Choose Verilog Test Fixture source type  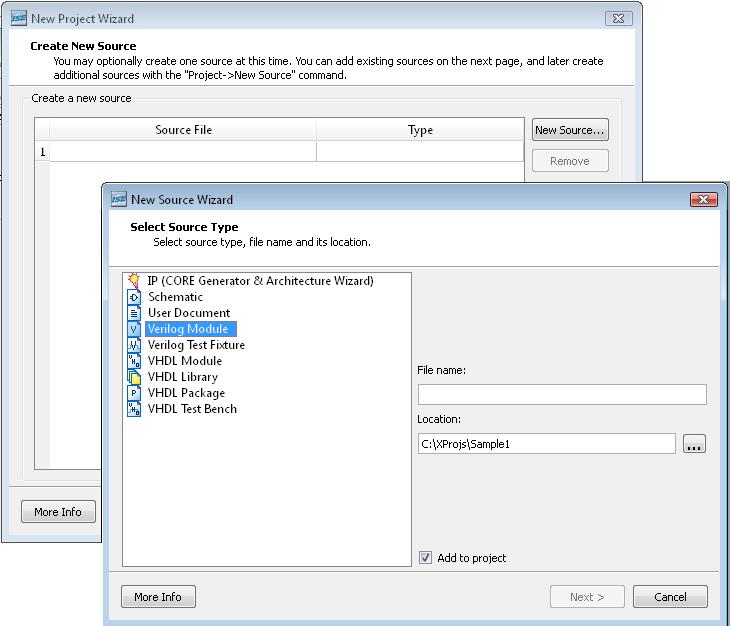pyautogui.click(x=196, y=345)
